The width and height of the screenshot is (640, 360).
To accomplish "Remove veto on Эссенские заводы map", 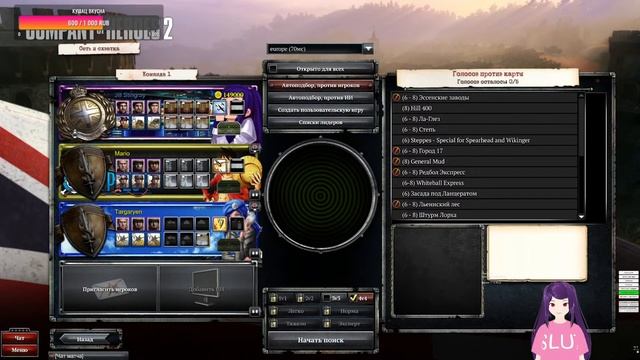I will (396, 98).
